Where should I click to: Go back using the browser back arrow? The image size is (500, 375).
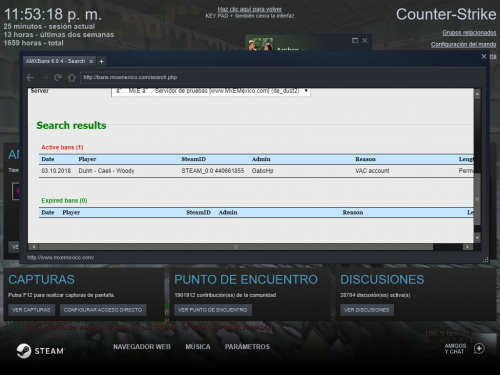tap(30, 78)
